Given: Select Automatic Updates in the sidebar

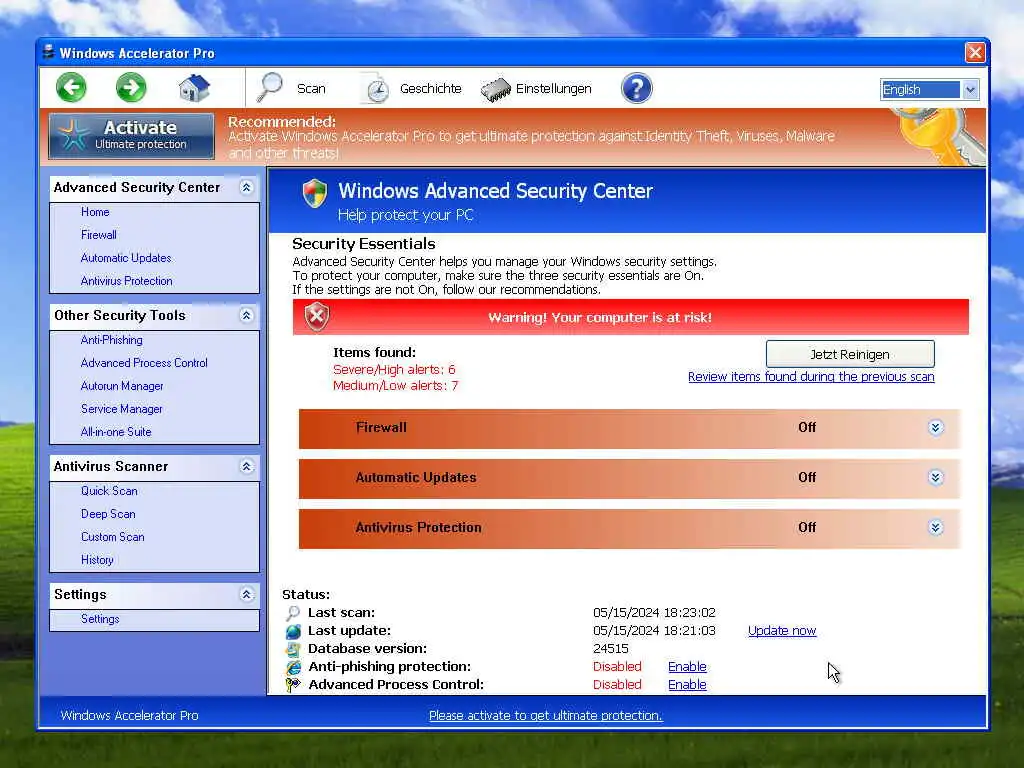Looking at the screenshot, I should coord(126,258).
